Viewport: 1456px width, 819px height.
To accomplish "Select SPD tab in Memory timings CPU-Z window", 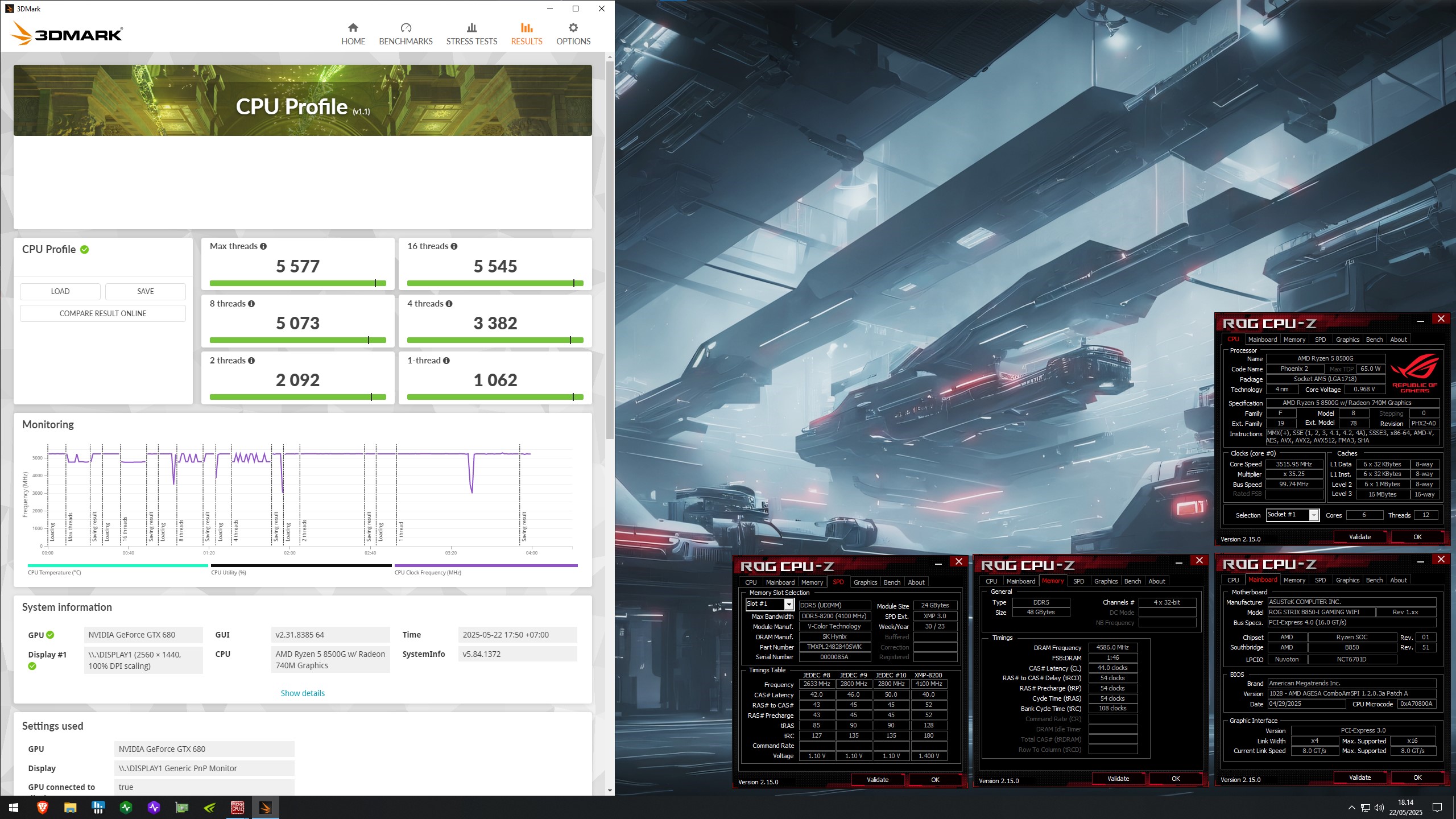I will point(1078,581).
